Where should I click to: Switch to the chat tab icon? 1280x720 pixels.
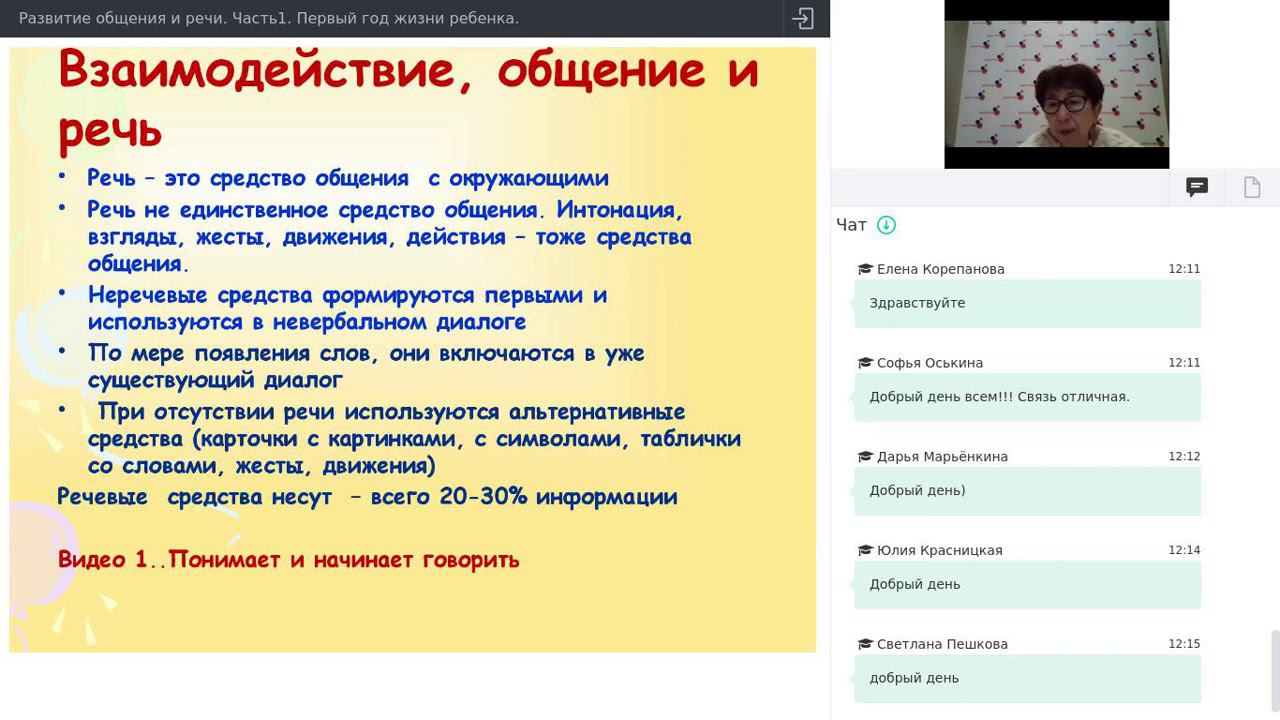coord(1197,187)
